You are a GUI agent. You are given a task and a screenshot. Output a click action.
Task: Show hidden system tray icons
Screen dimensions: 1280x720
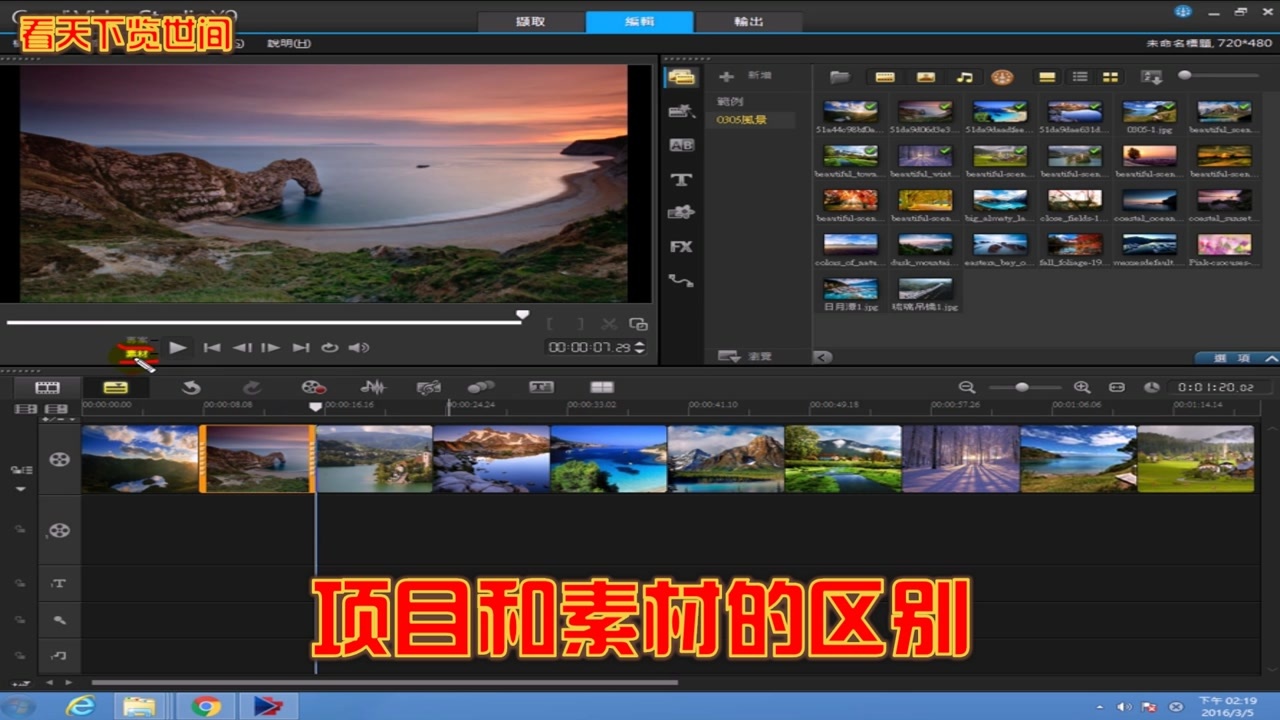click(1099, 707)
